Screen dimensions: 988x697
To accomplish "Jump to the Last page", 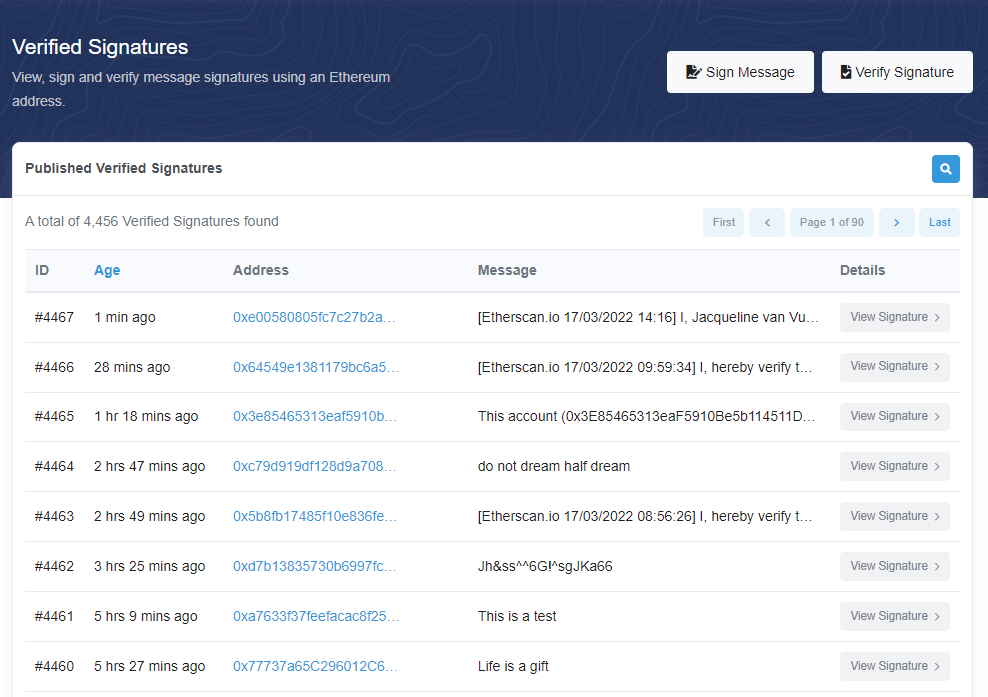I will 939,222.
